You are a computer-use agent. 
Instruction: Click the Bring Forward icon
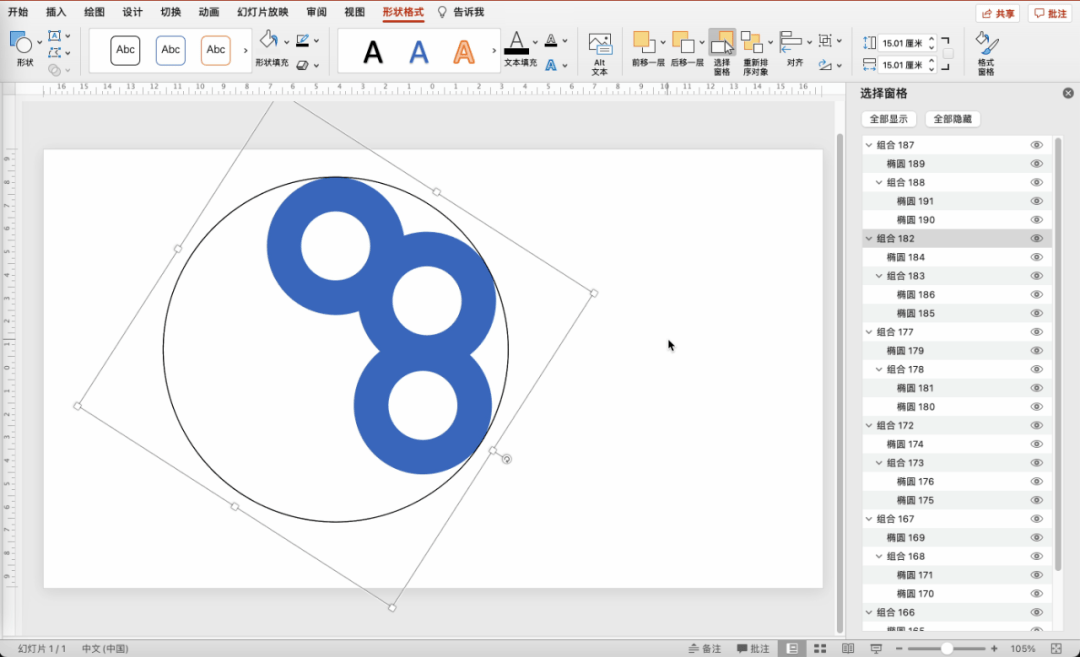643,42
